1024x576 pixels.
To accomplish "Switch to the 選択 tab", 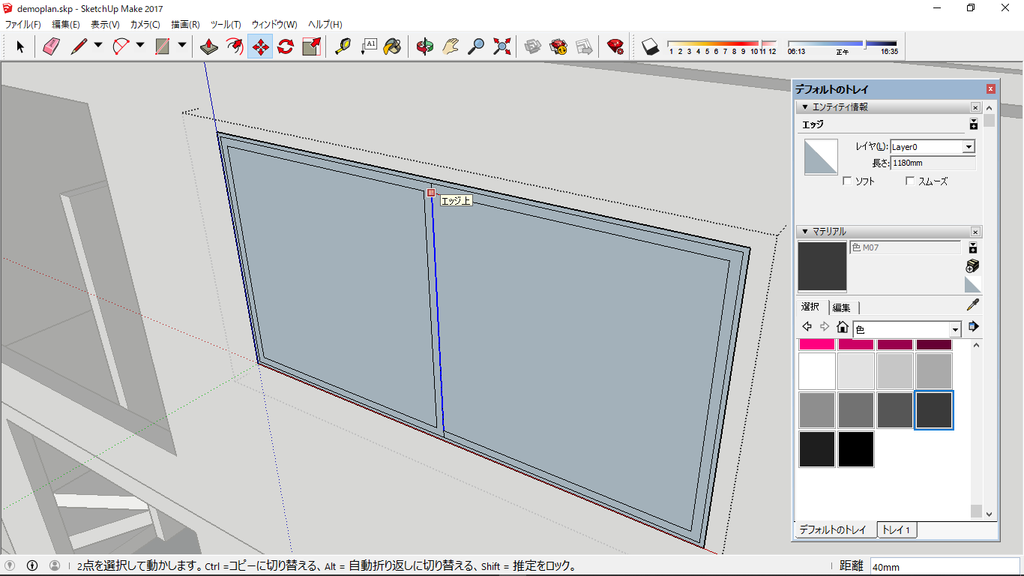I will click(x=810, y=307).
